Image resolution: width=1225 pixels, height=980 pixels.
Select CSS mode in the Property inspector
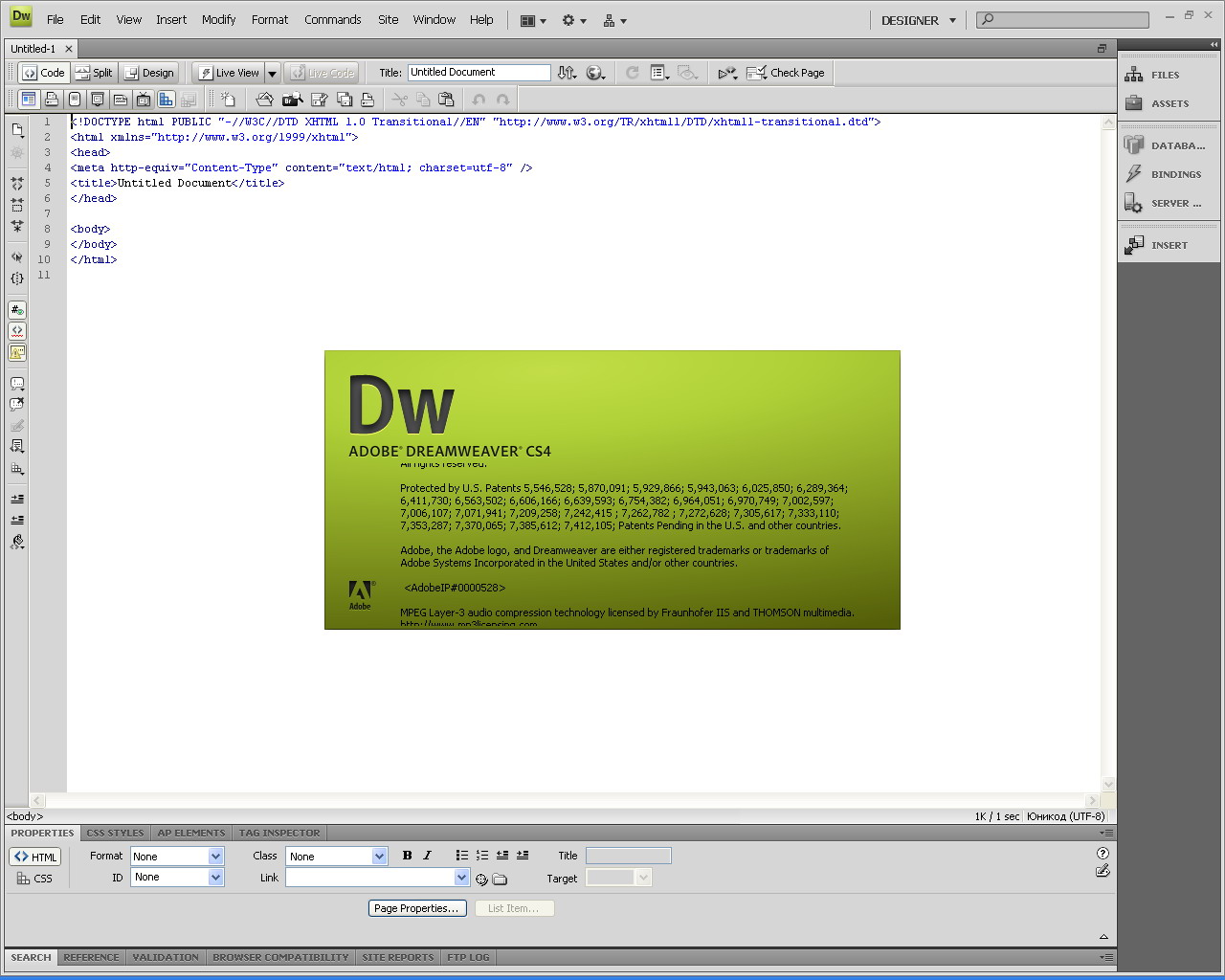pyautogui.click(x=34, y=879)
